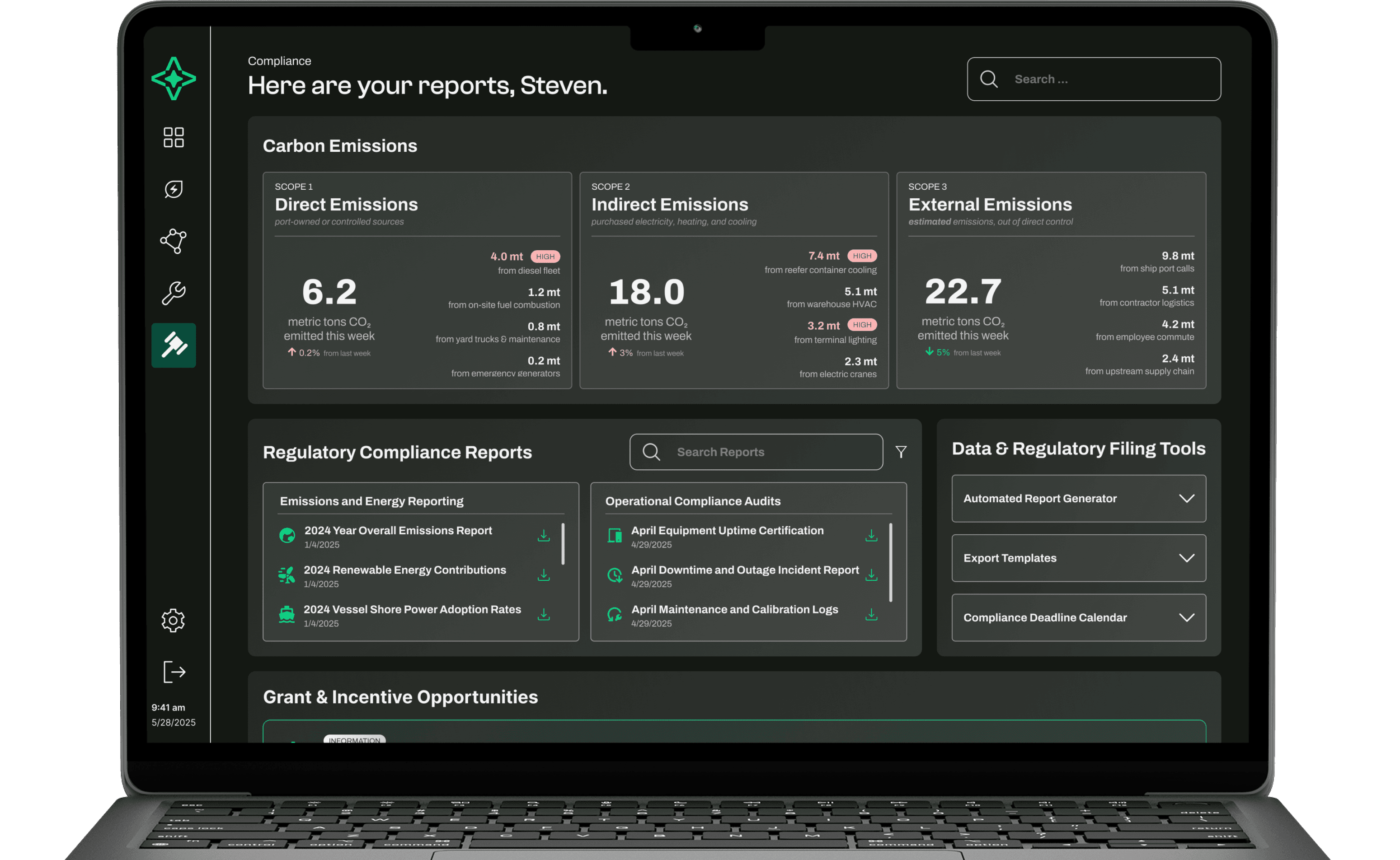This screenshot has height=860, width=1400.
Task: Click the top Search field
Action: (x=1104, y=79)
